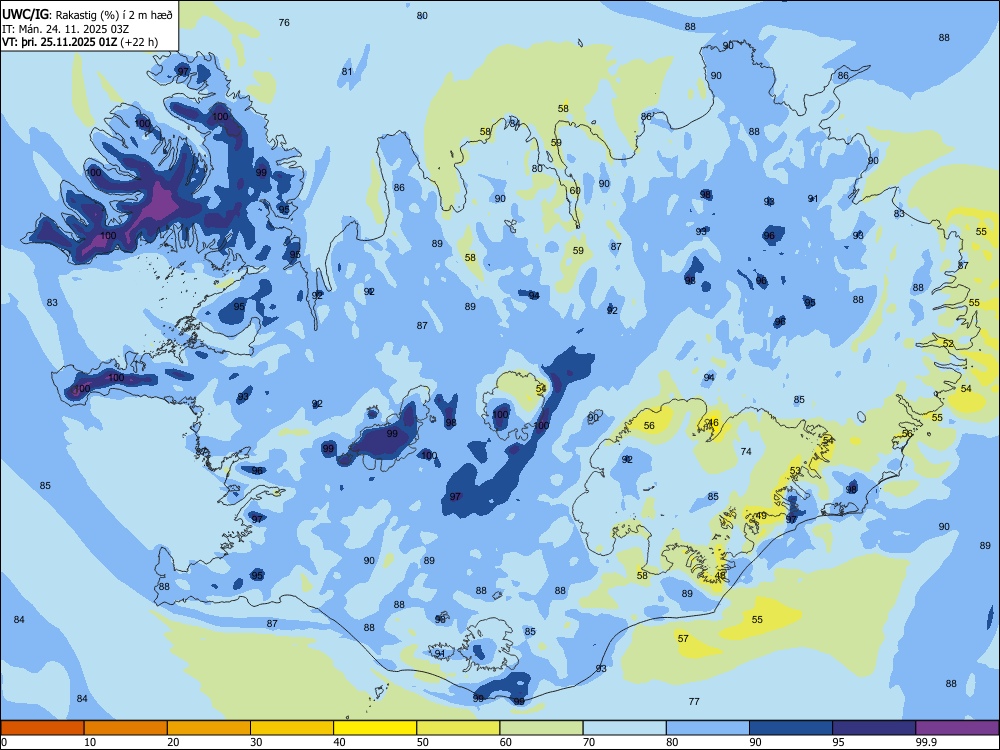Viewport: 1000px width, 750px height.
Task: Select the humidity value 53 on the map
Action: coord(795,471)
